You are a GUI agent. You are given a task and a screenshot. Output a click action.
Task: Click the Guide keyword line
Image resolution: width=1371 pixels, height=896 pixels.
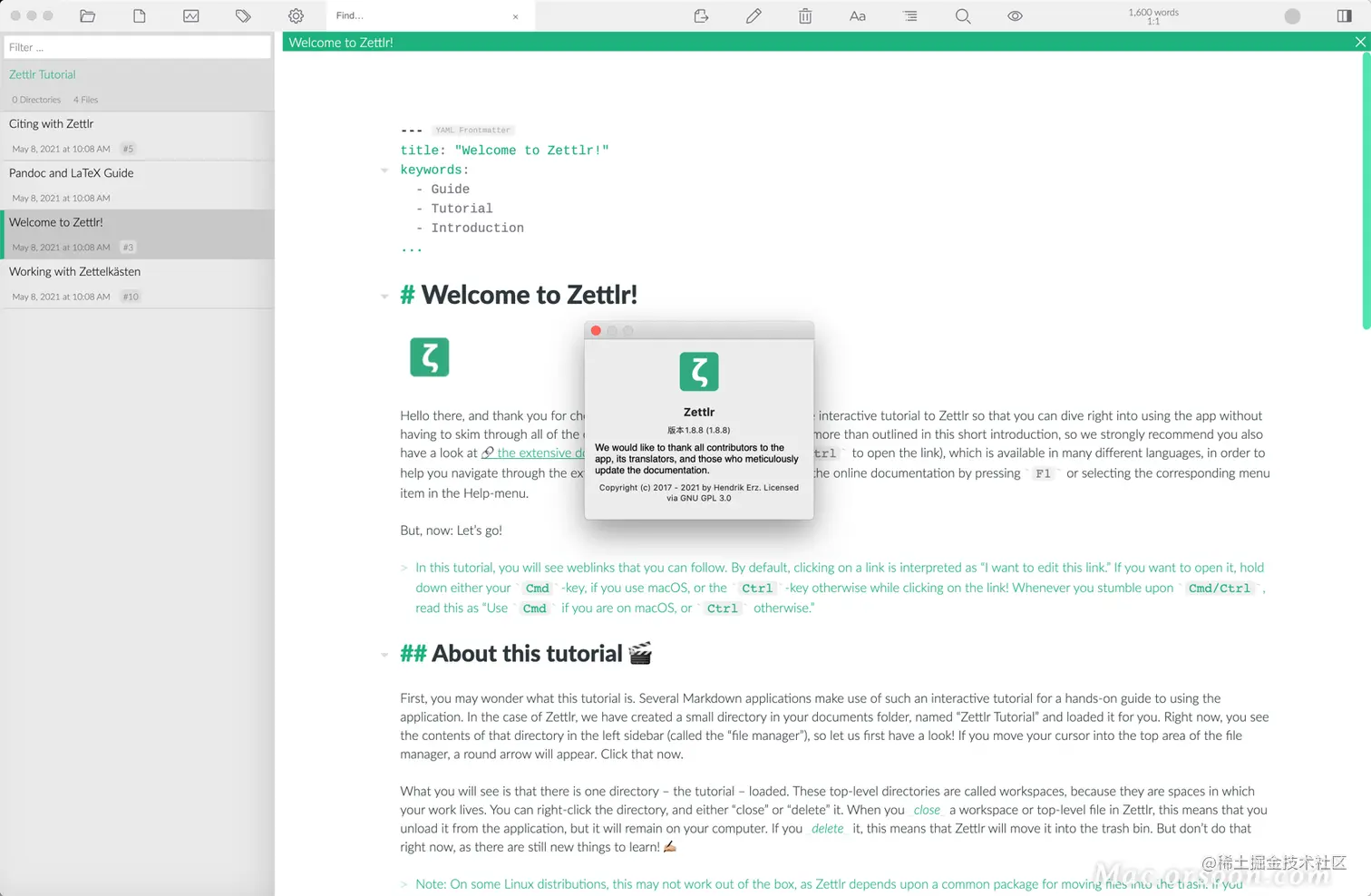click(x=442, y=190)
